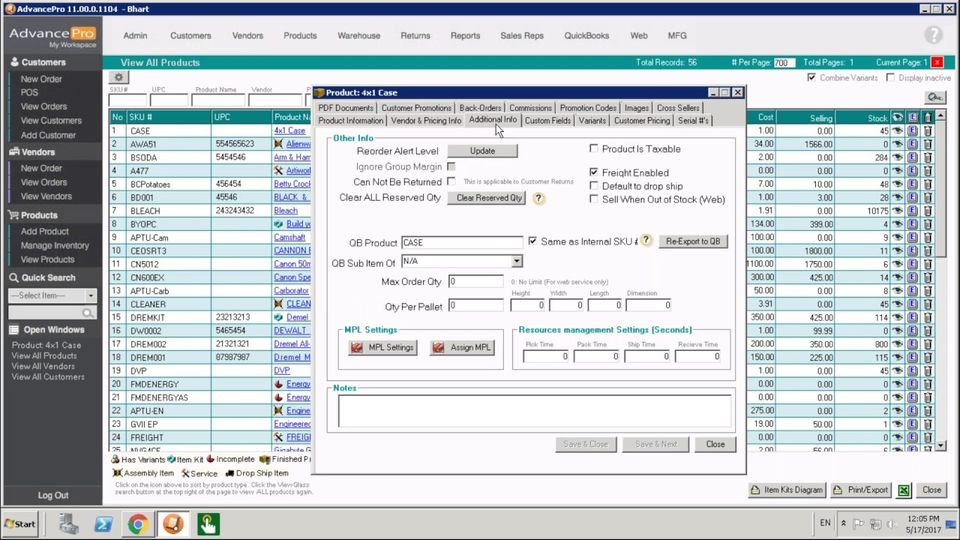The height and width of the screenshot is (540, 960).
Task: Click the edit icon in BYOPC row
Action: [x=912, y=224]
